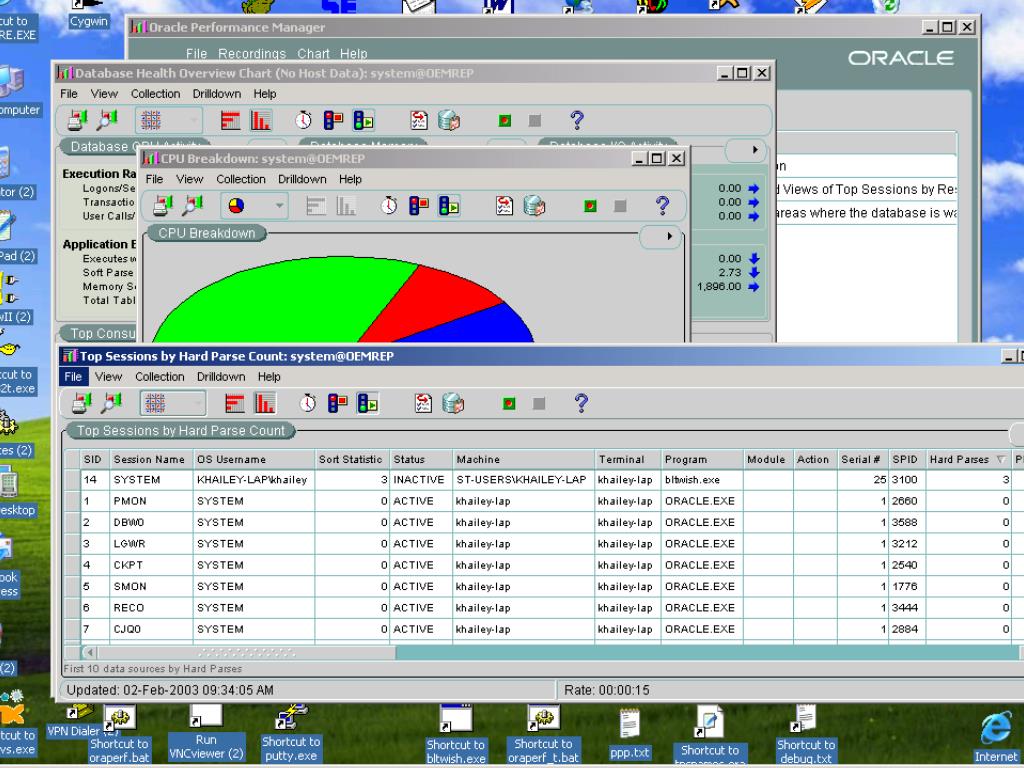
Task: Open File menu in Top Sessions window
Action: coord(72,377)
